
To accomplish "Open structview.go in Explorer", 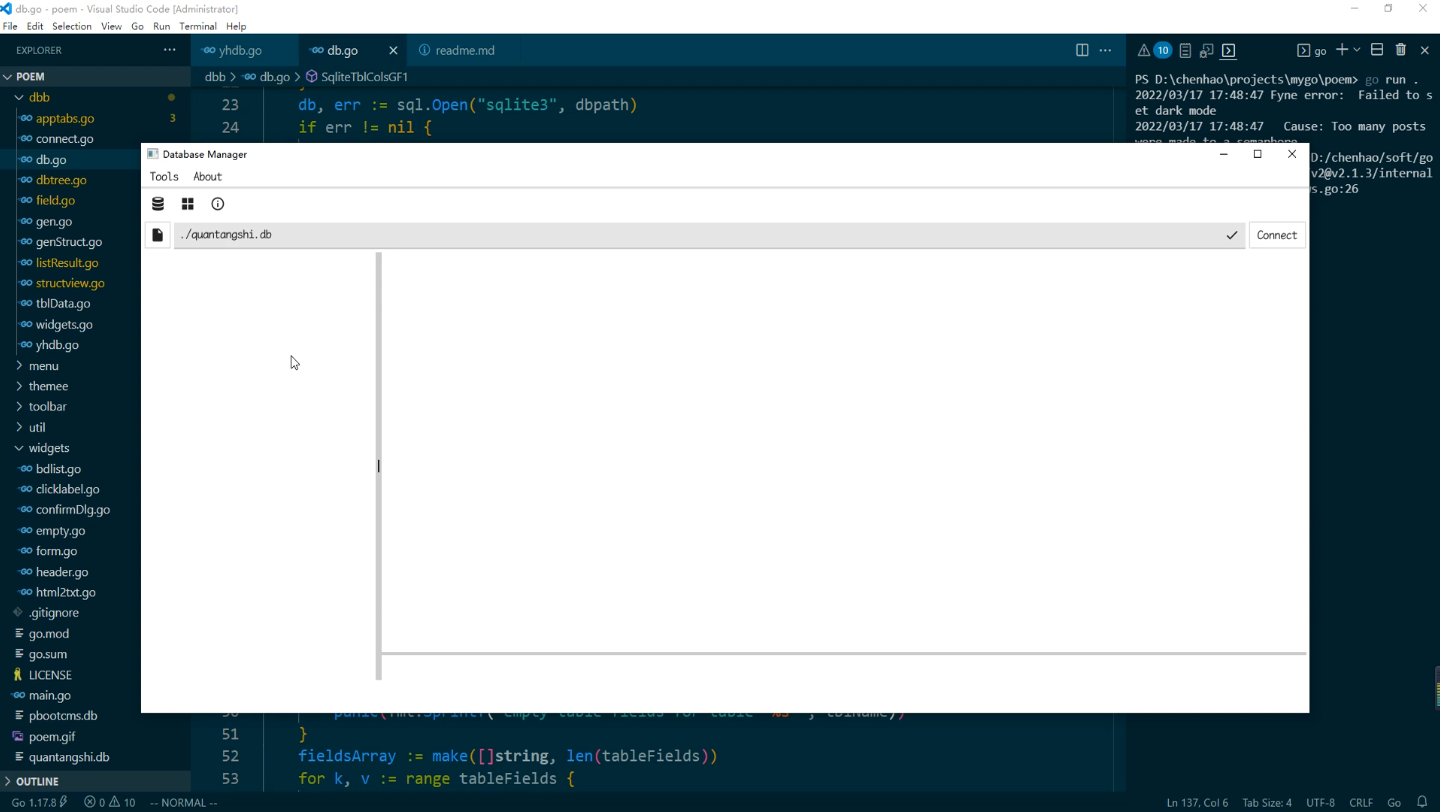I will [70, 283].
